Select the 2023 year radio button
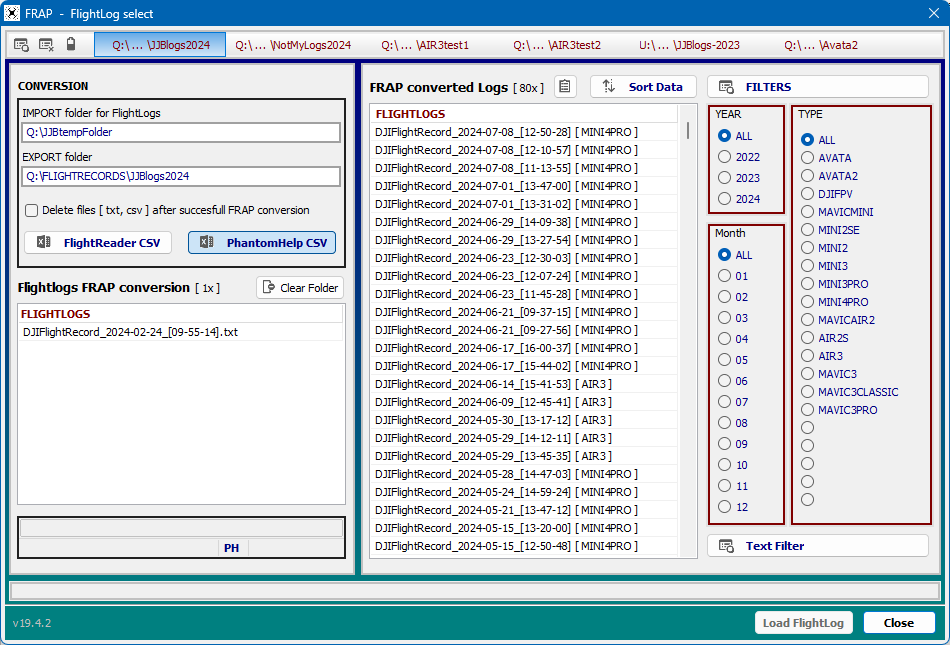Image resolution: width=950 pixels, height=645 pixels. [725, 178]
